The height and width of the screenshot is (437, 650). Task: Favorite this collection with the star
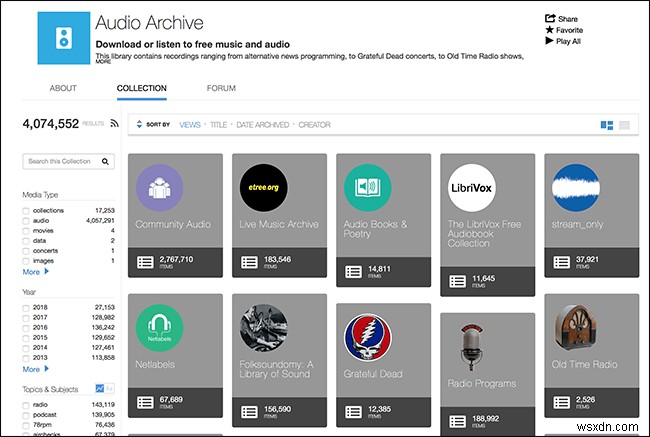(550, 30)
